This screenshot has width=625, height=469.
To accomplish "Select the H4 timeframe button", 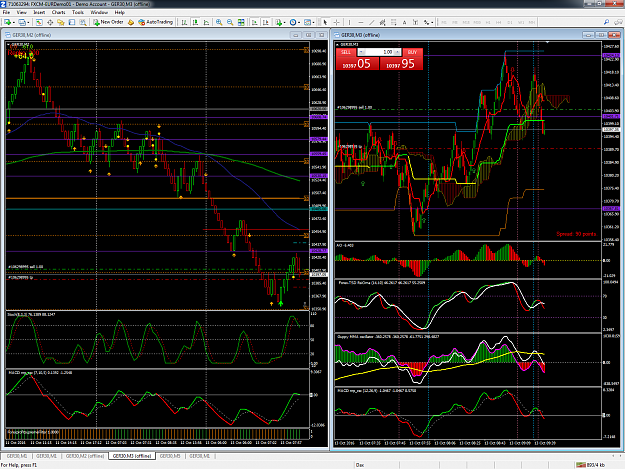I will coord(499,22).
